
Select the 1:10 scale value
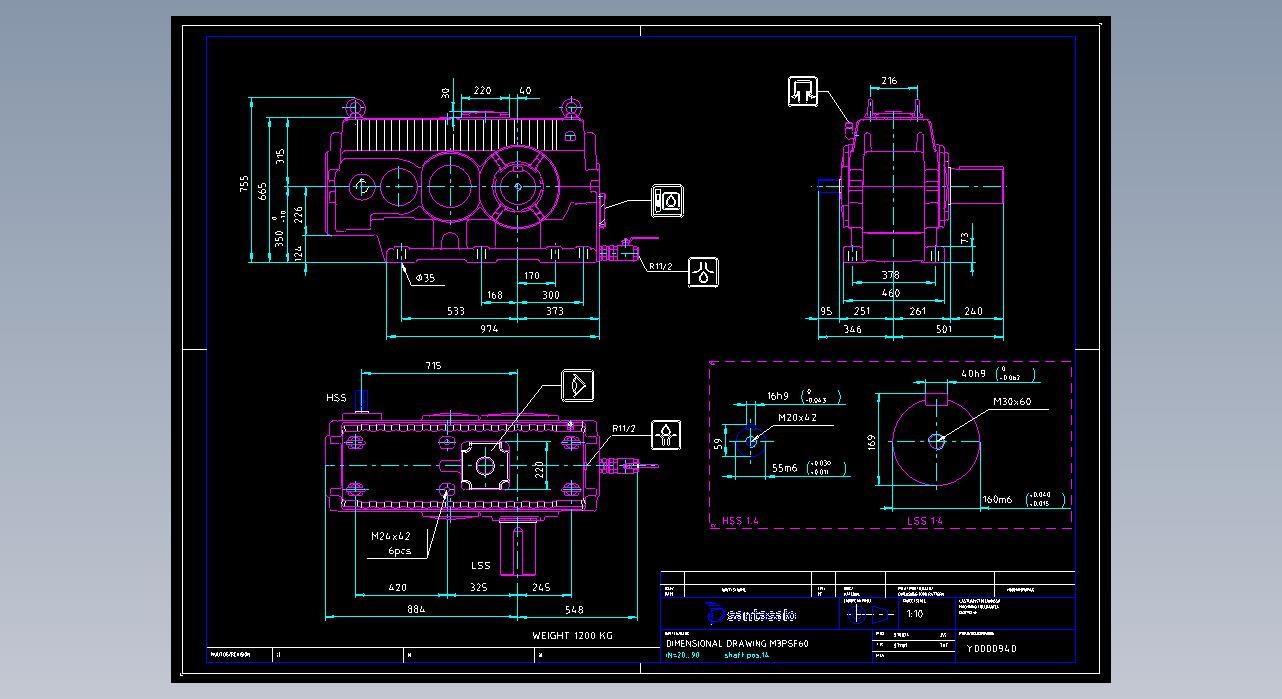(914, 614)
